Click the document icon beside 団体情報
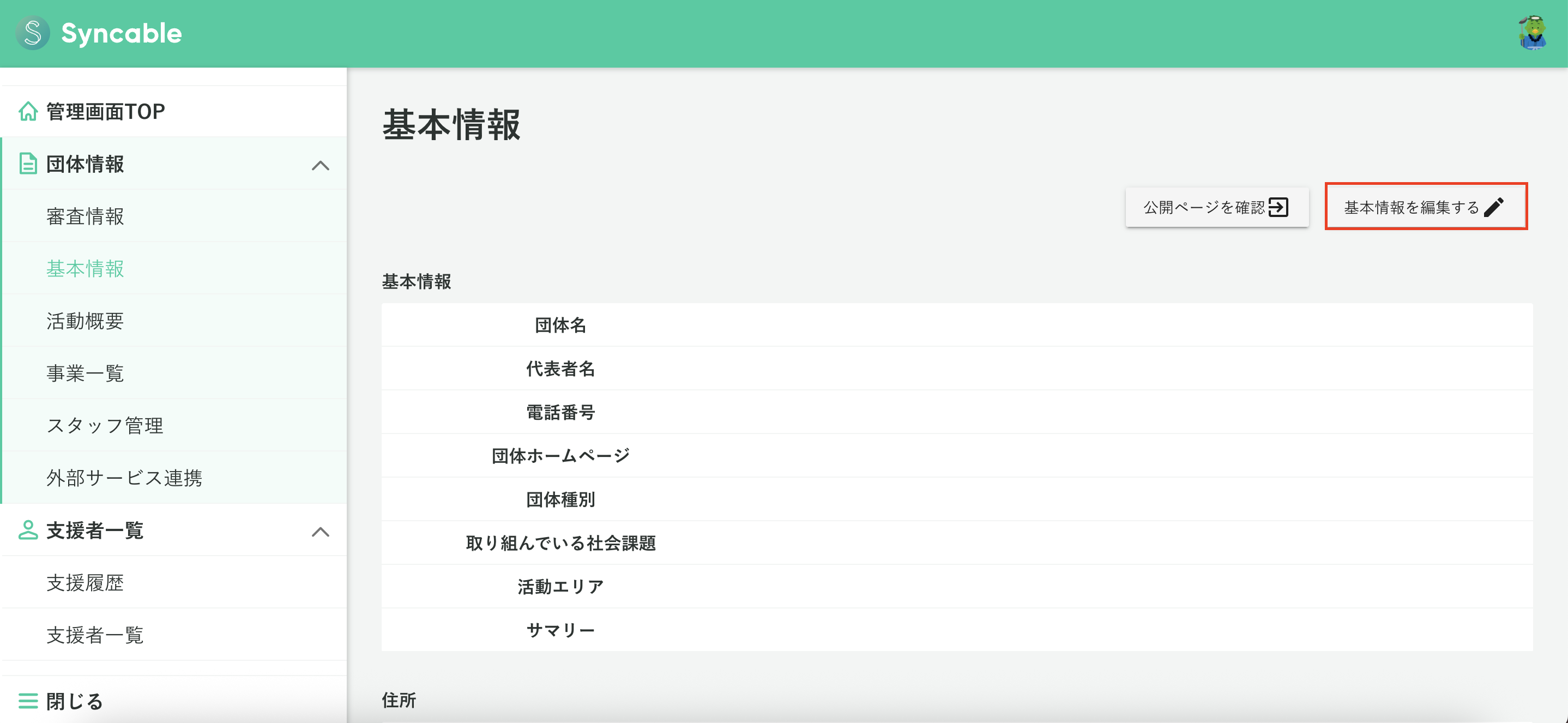Viewport: 1568px width, 723px height. pos(28,164)
